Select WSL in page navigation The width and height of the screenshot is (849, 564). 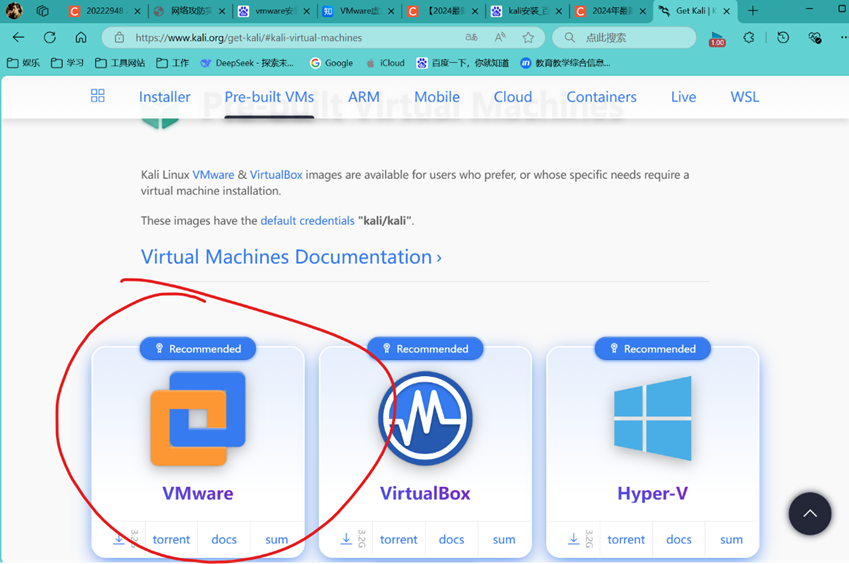[x=744, y=97]
